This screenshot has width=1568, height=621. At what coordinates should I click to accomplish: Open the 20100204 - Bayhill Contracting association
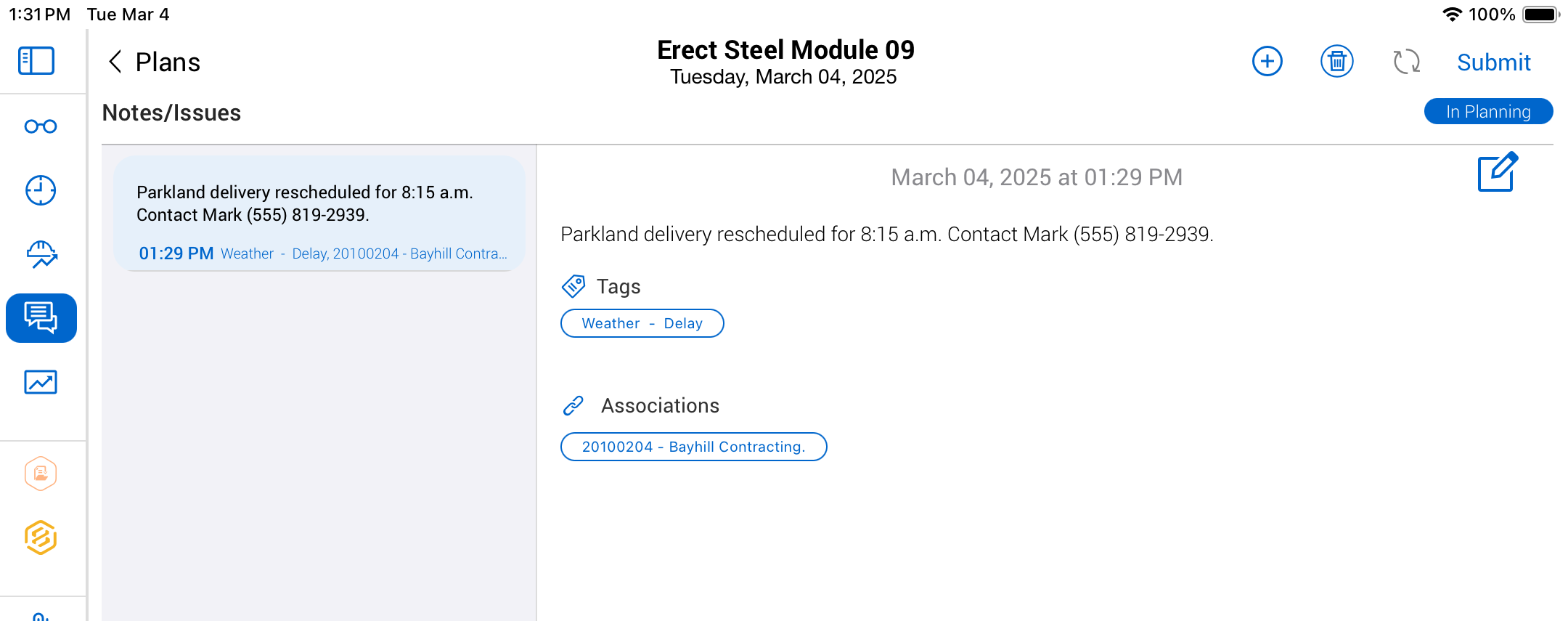coord(693,447)
